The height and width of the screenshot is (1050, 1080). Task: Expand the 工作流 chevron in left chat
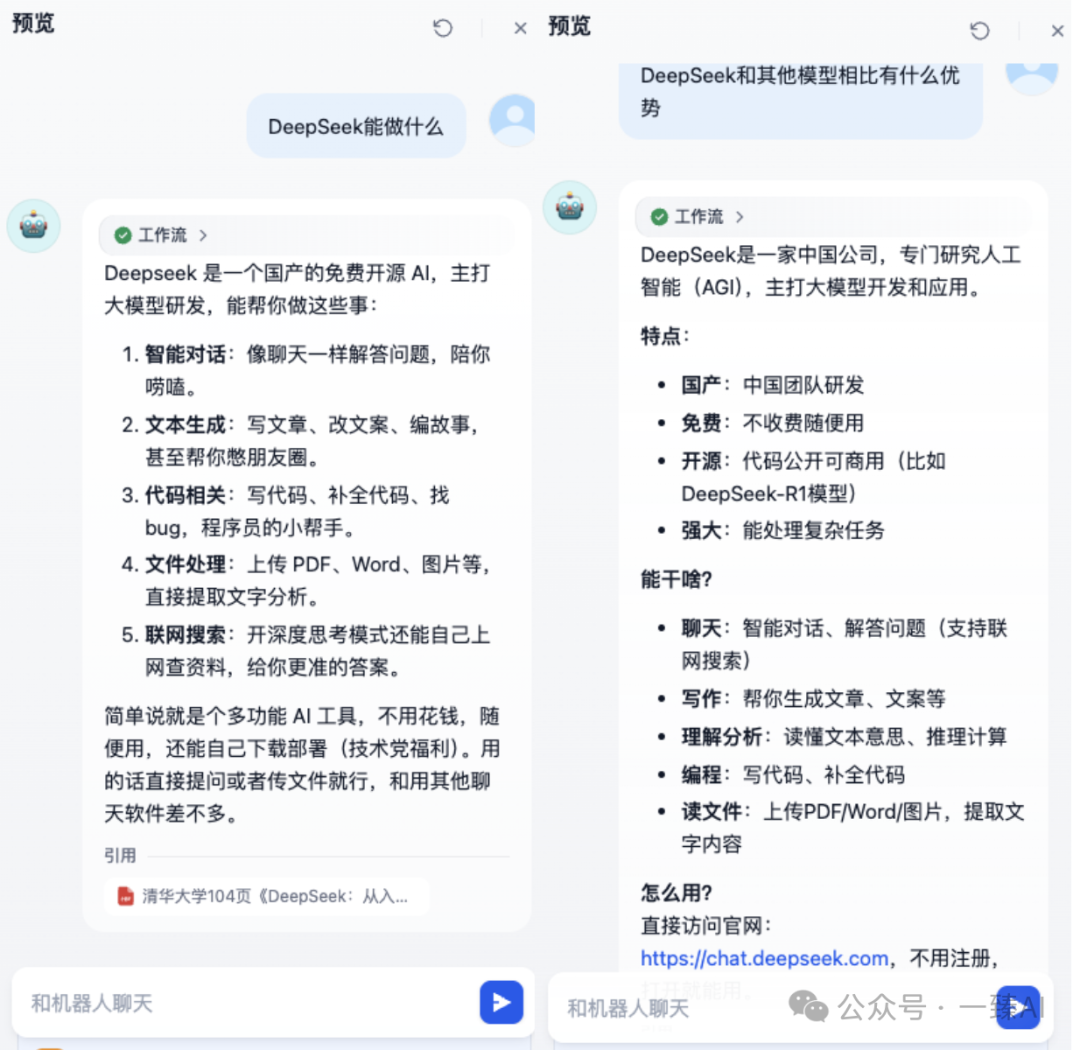[x=203, y=236]
